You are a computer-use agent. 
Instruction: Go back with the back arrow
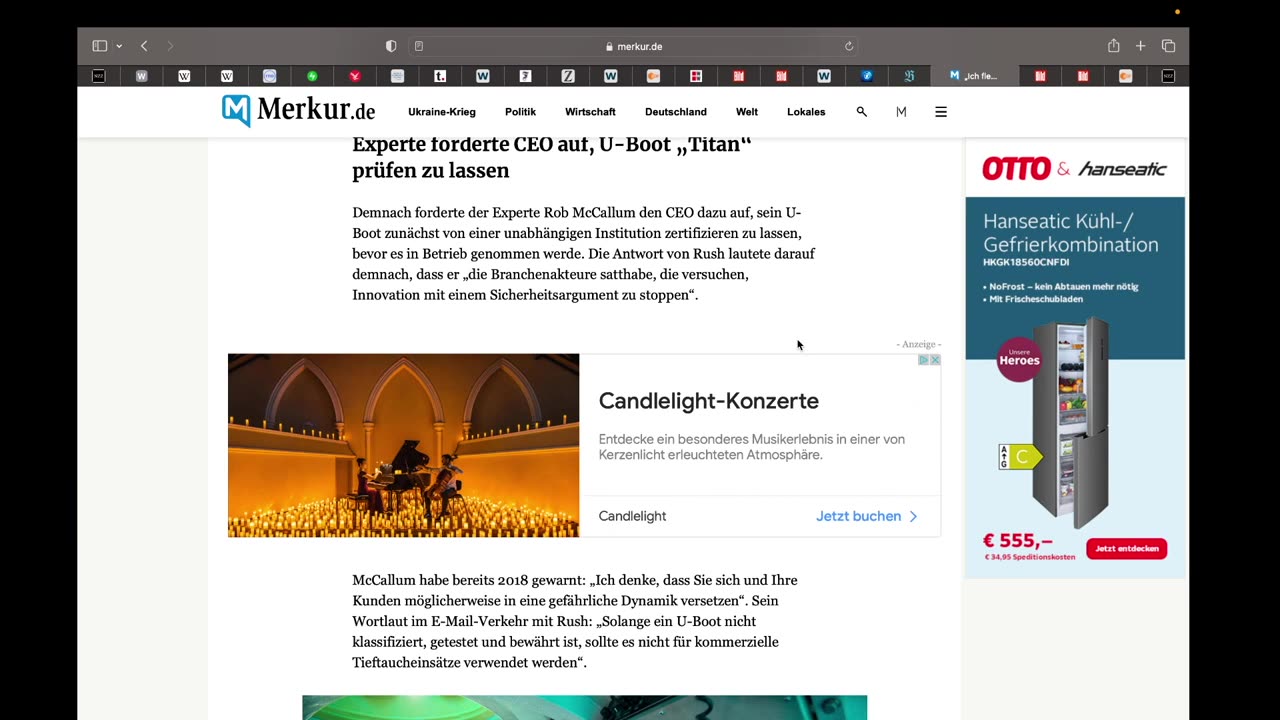(144, 46)
